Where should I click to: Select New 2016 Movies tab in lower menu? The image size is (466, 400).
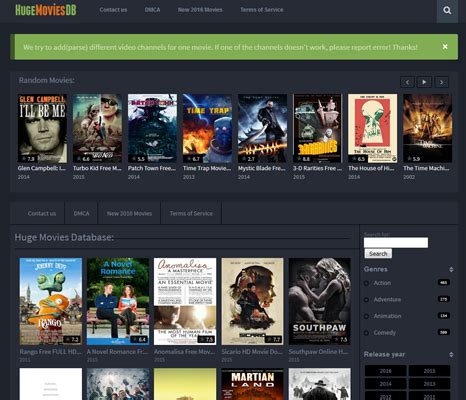(129, 213)
